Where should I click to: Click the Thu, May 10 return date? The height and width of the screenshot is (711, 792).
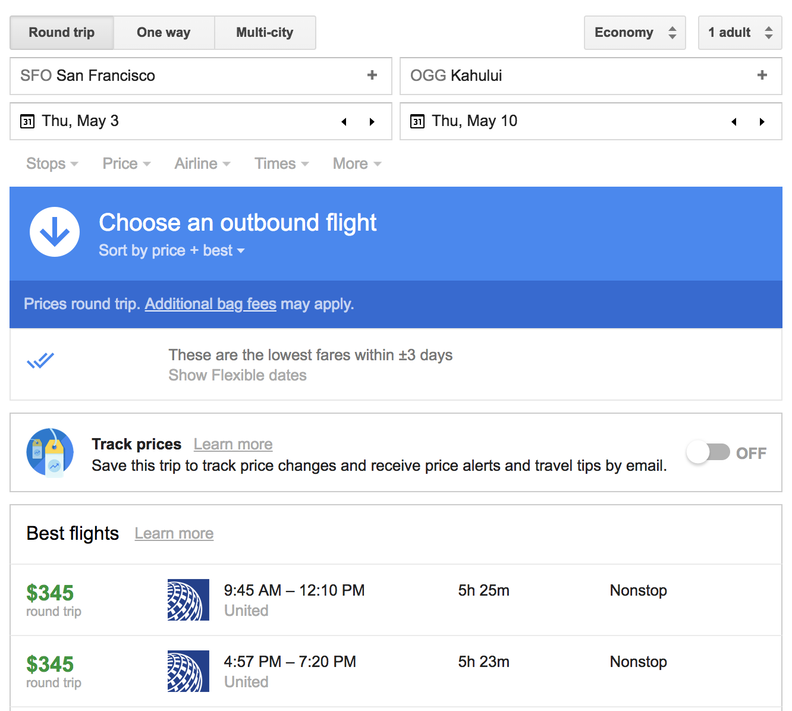coord(474,121)
